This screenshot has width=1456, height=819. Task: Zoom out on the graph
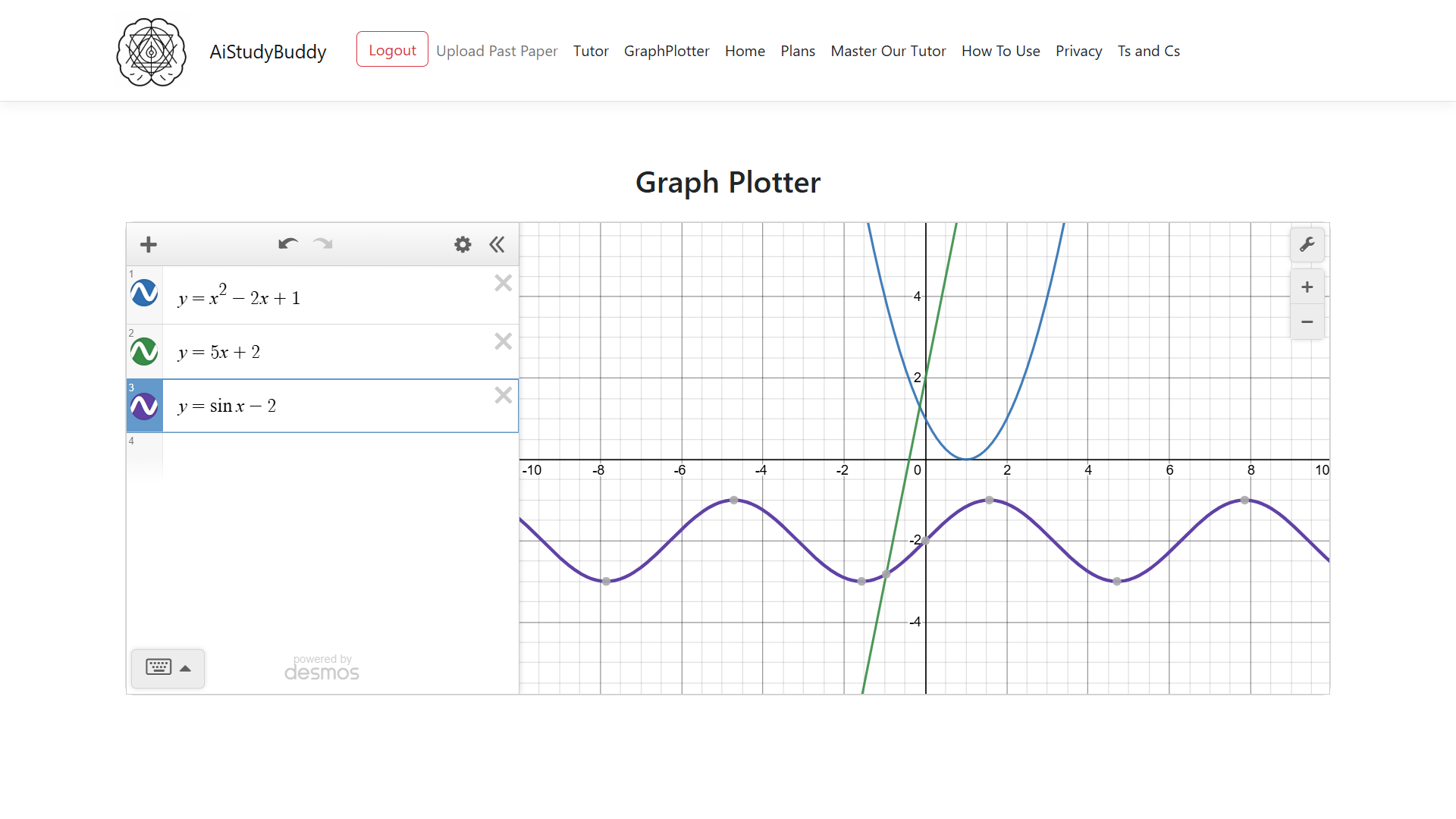1307,322
